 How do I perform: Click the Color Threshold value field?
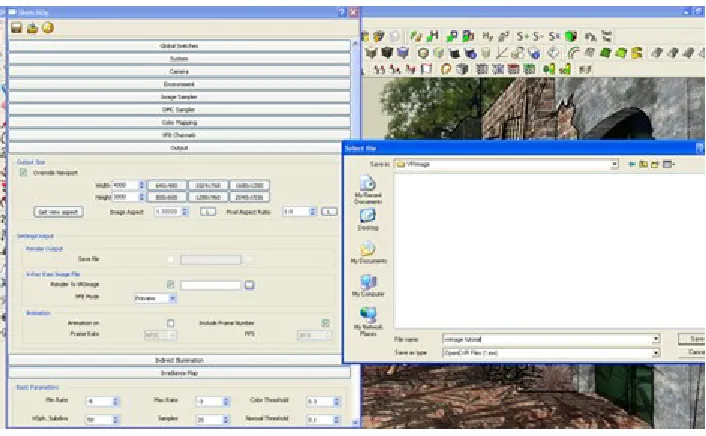tap(320, 401)
